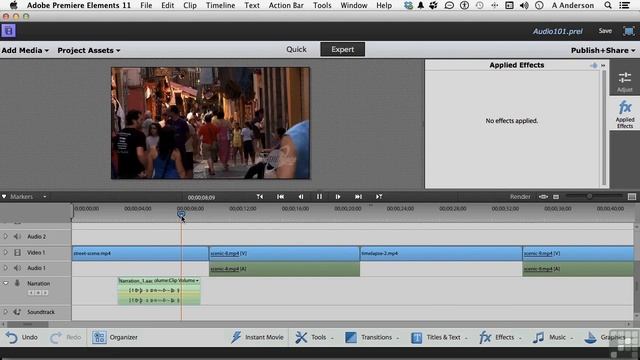This screenshot has height=360, width=640.
Task: Switch to Expert view
Action: [342, 49]
